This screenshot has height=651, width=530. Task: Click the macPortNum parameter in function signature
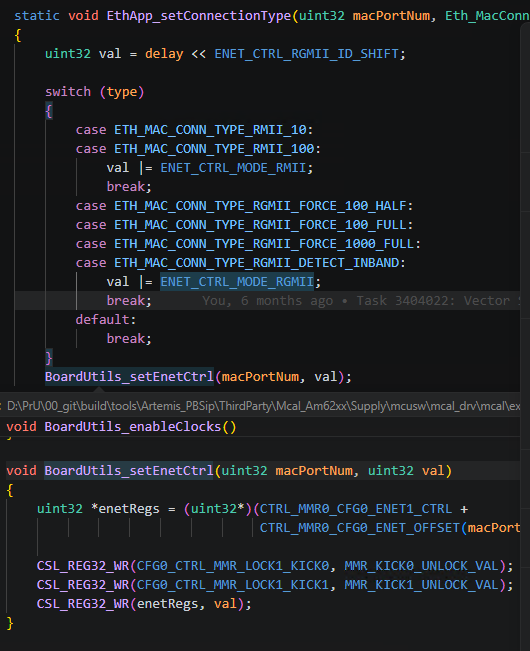[x=391, y=16]
